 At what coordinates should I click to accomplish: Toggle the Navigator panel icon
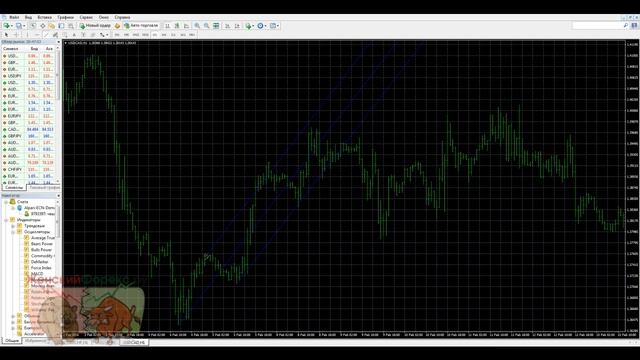tap(52, 26)
